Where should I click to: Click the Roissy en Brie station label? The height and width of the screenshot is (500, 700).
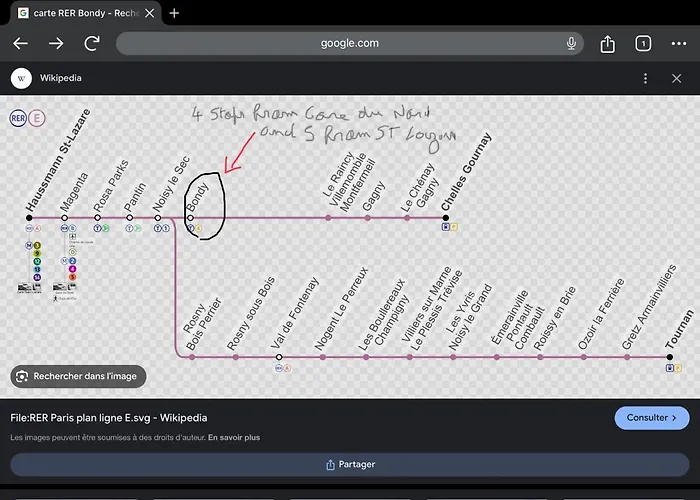(x=555, y=318)
